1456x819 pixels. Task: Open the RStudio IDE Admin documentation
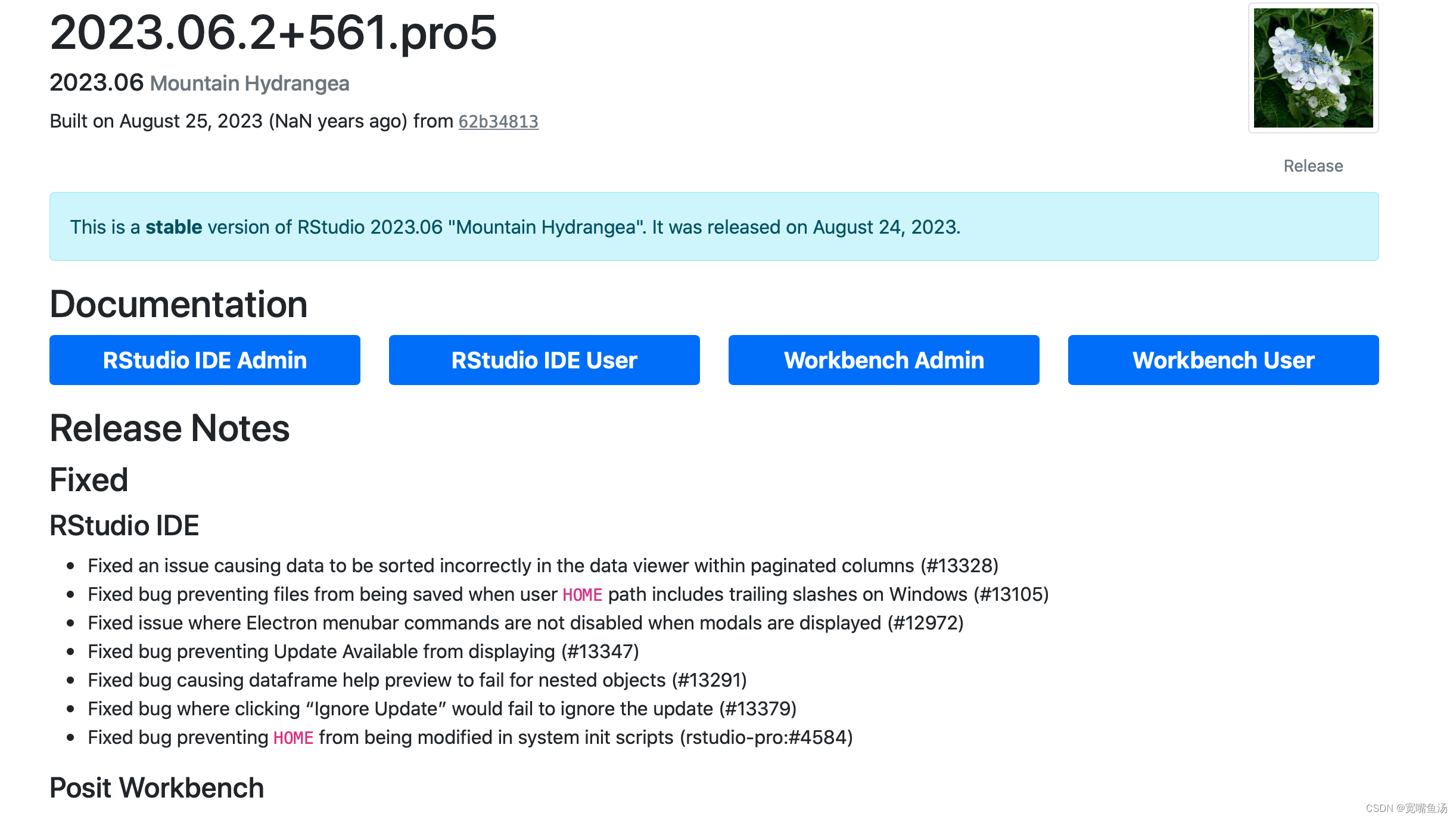point(204,360)
